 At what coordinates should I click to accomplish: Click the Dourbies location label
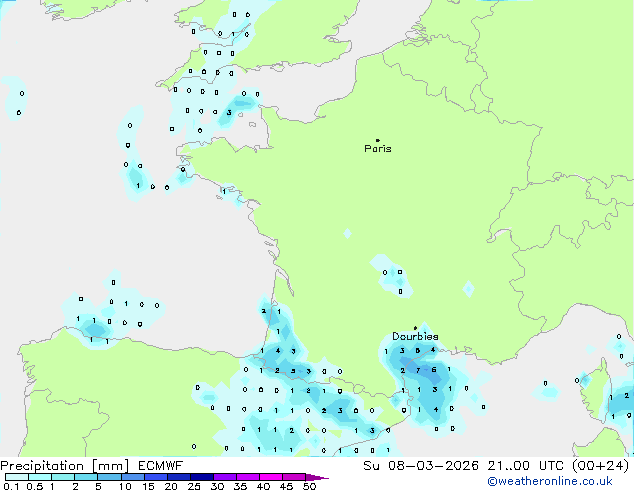click(415, 336)
